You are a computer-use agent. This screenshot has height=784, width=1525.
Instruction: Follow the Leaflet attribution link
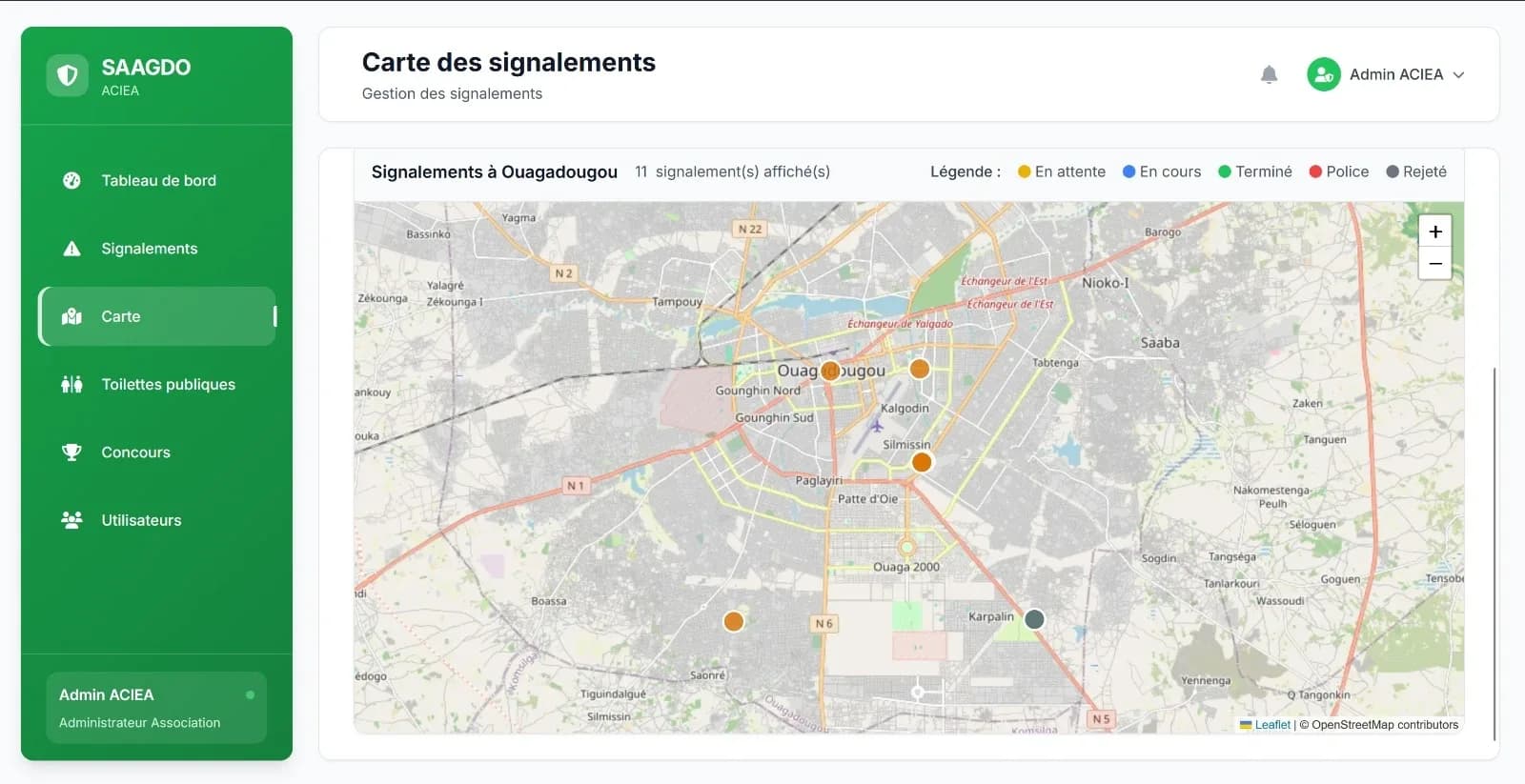pos(1272,725)
